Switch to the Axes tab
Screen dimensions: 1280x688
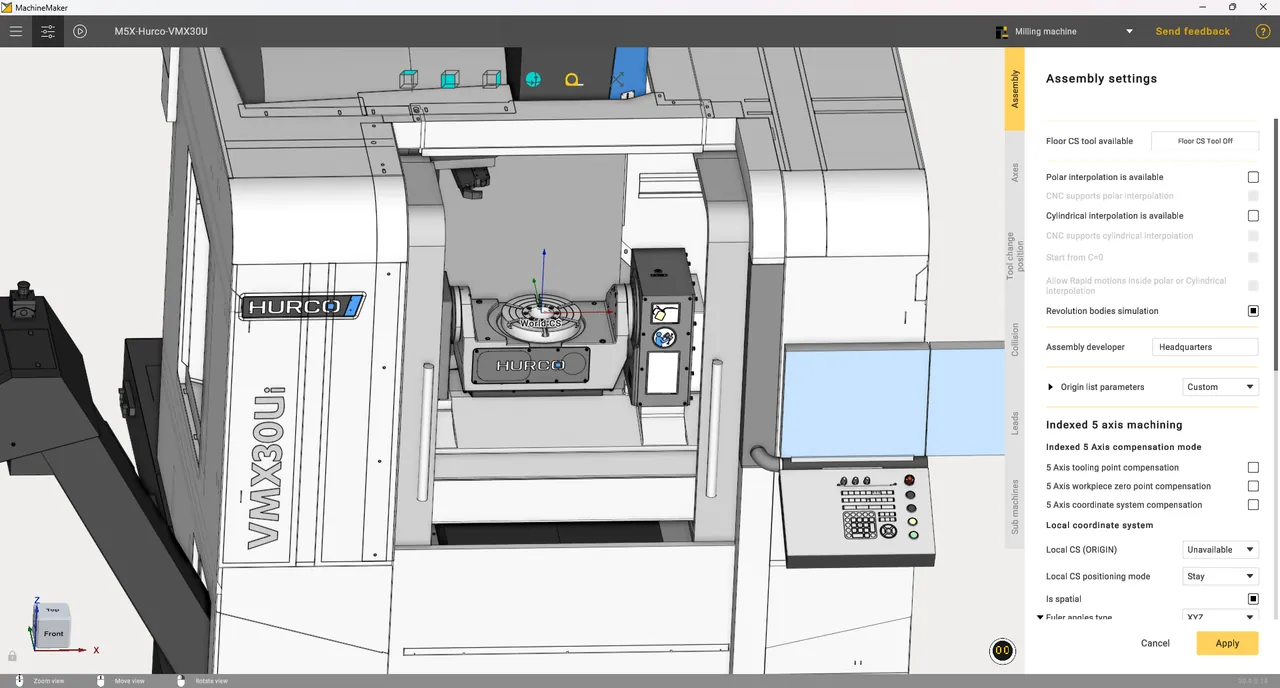1015,172
